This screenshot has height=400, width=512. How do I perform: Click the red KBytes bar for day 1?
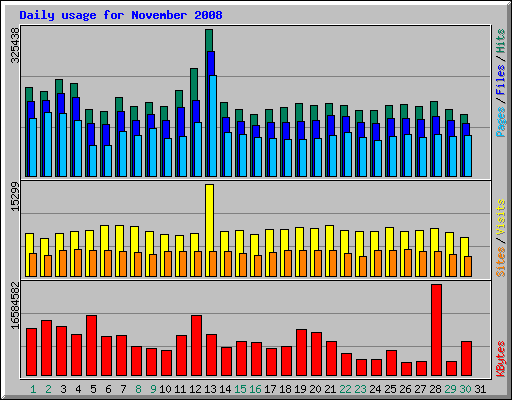click(31, 352)
